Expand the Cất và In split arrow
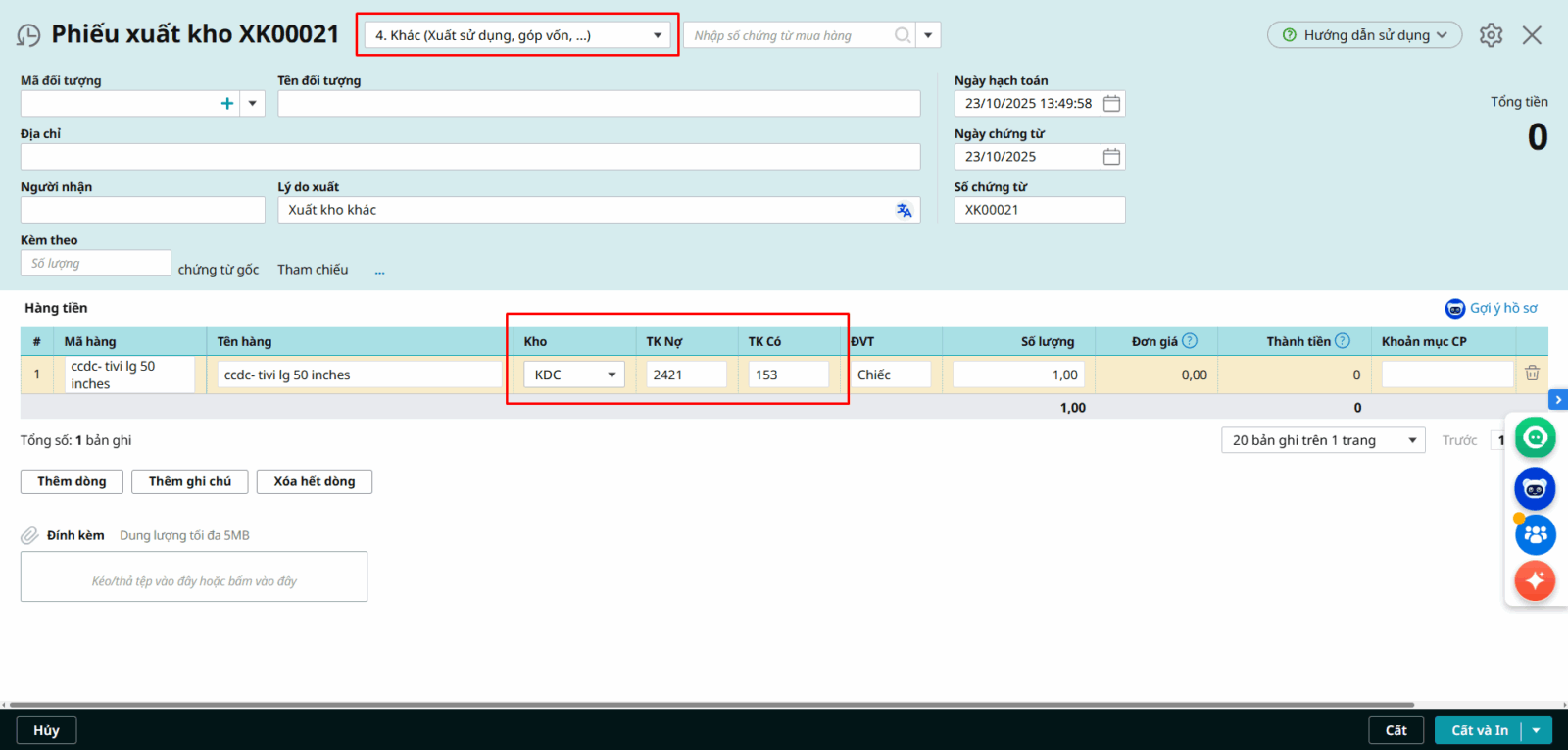The height and width of the screenshot is (750, 1568). coord(1536,730)
